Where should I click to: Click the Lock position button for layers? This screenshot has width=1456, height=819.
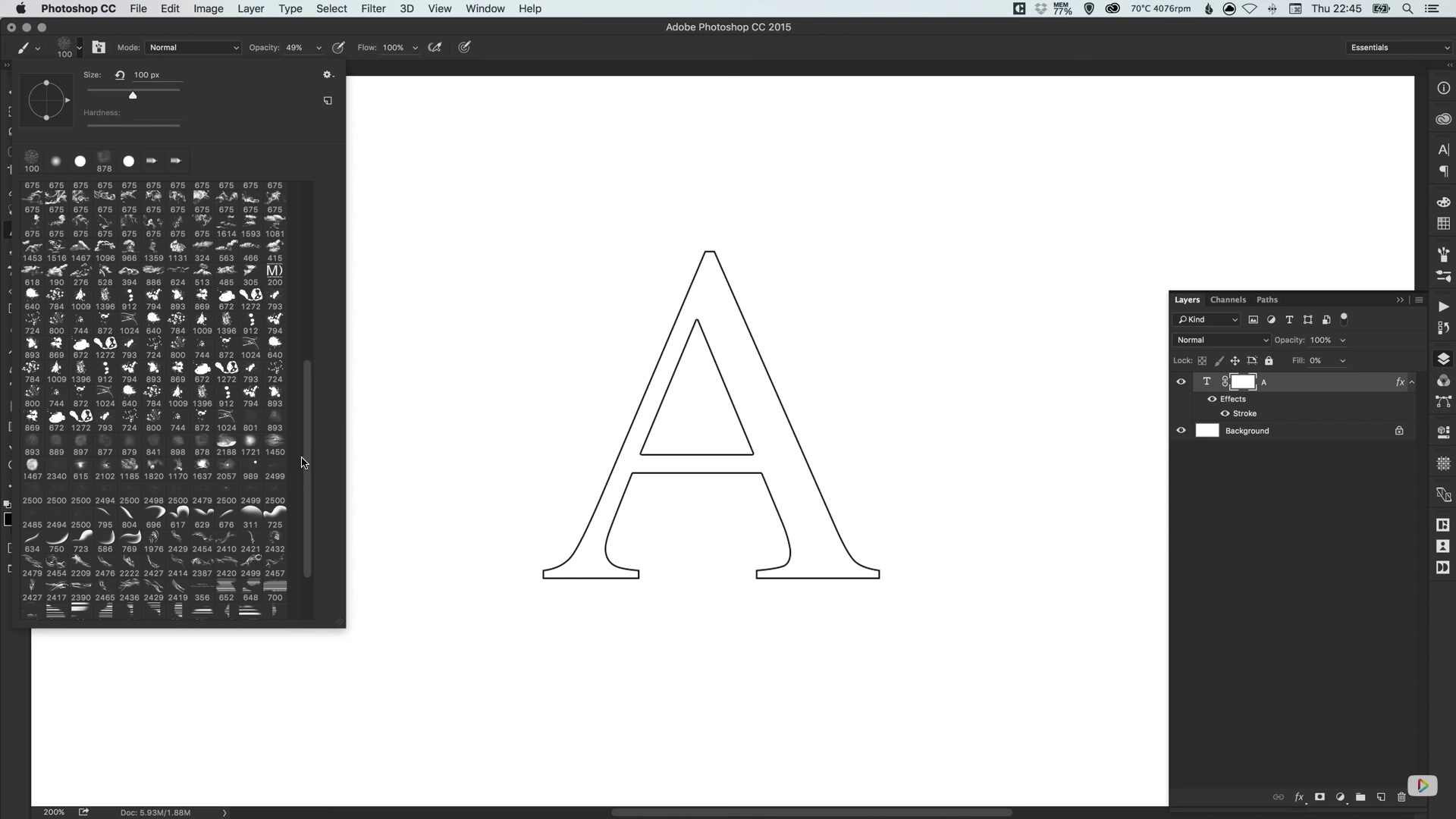(1235, 361)
